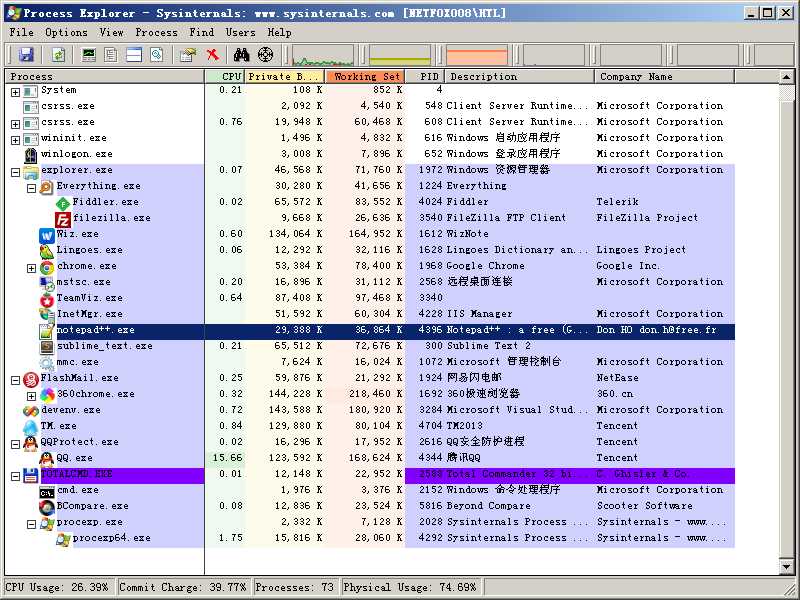
Task: Expand the 360chrome.exe tree node
Action: click(31, 396)
